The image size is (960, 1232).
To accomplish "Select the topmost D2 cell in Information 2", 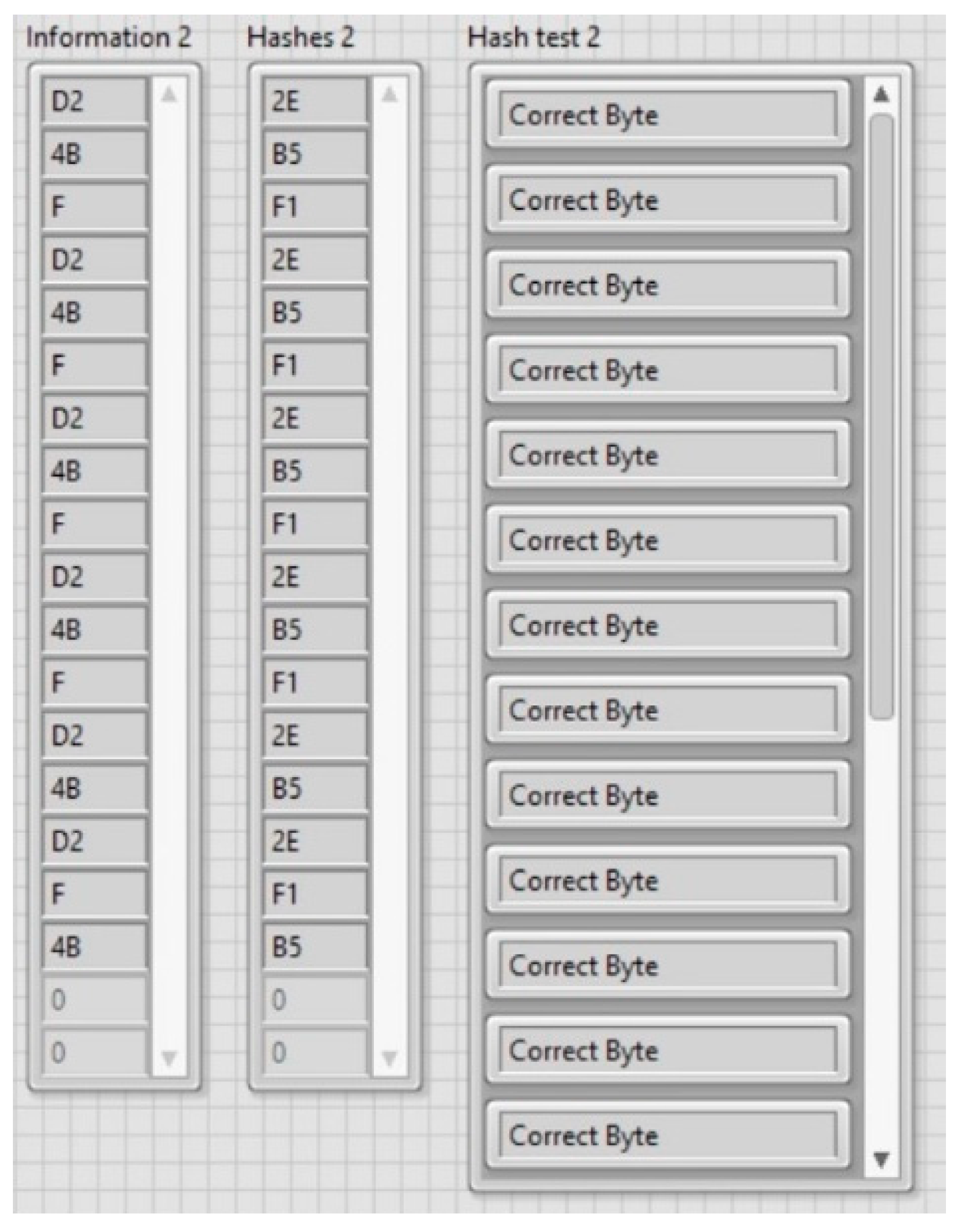I will point(94,101).
